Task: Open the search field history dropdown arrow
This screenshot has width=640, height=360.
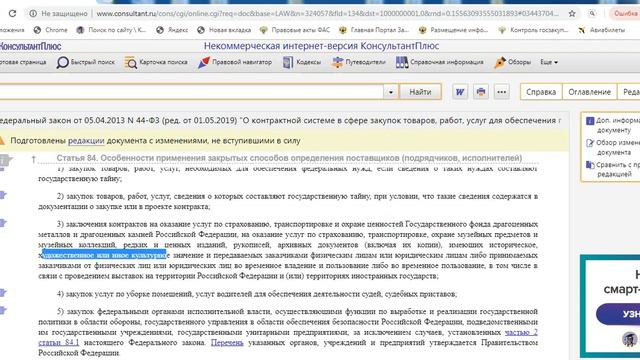Action: 391,92
